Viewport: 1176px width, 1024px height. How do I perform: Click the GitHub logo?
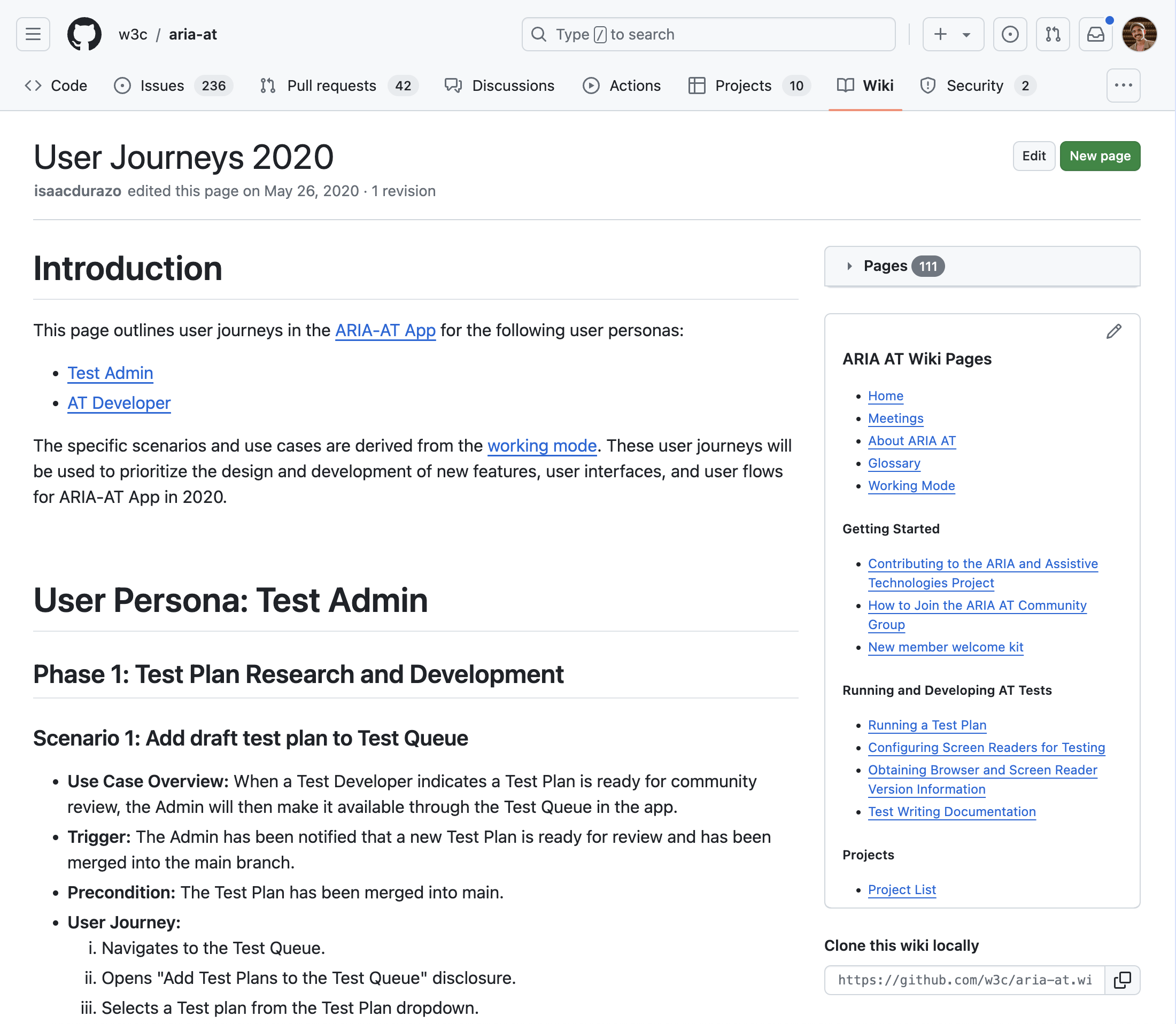point(84,34)
